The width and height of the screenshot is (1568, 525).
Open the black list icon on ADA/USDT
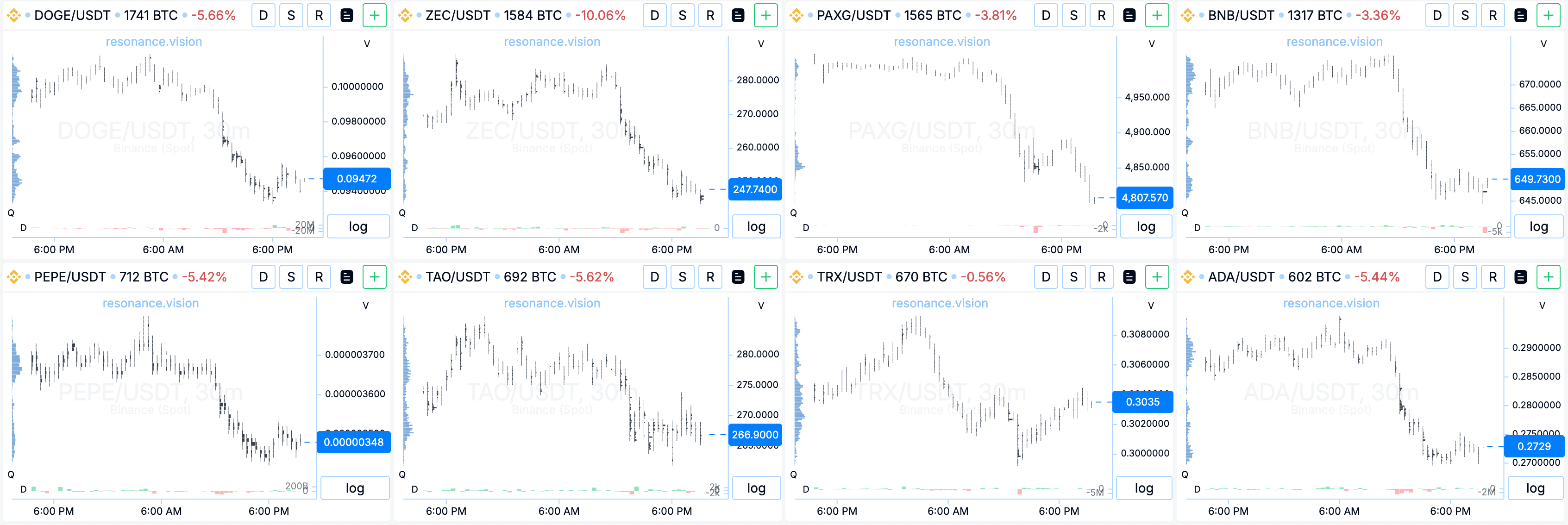pyautogui.click(x=1520, y=277)
